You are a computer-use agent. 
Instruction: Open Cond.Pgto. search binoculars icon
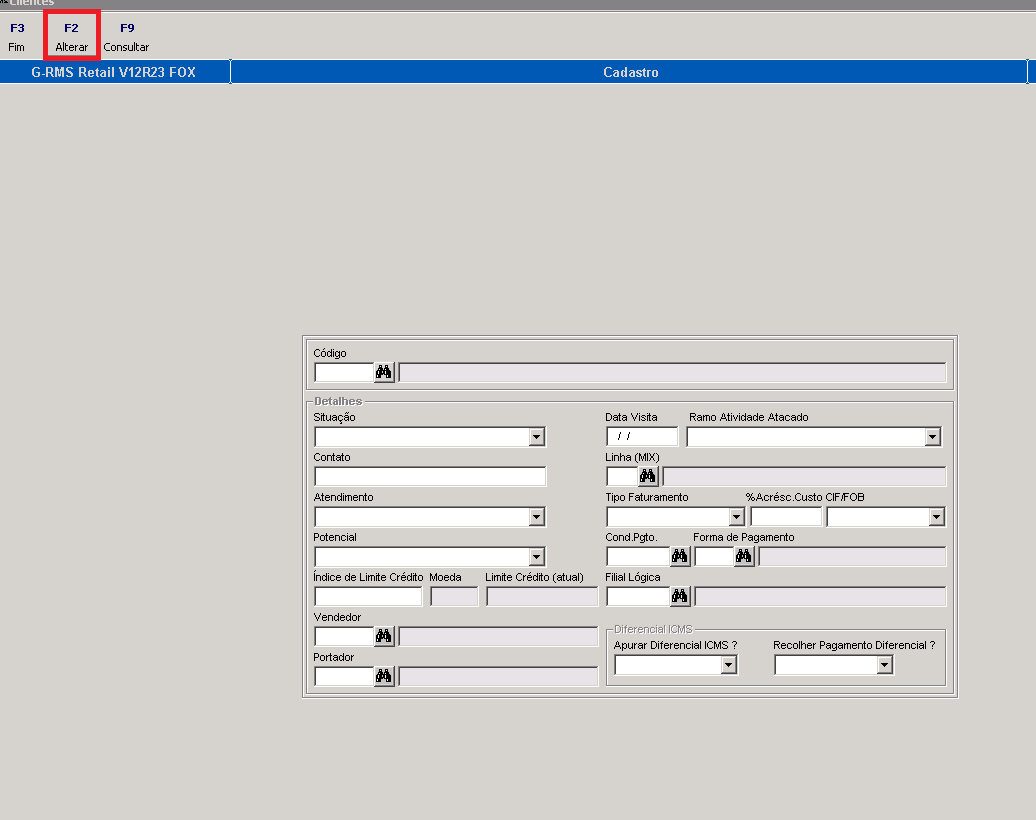tap(680, 556)
